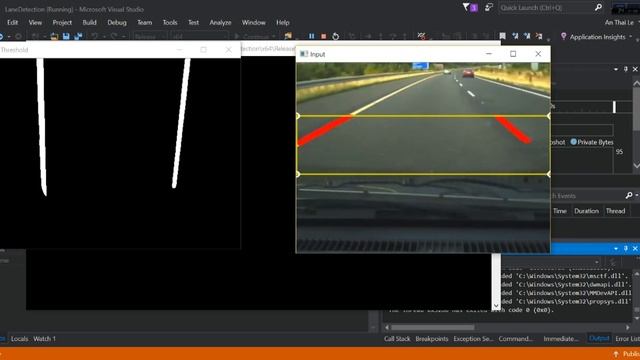Switch to the Watch 1 tab
The width and height of the screenshot is (640, 360).
(x=44, y=339)
